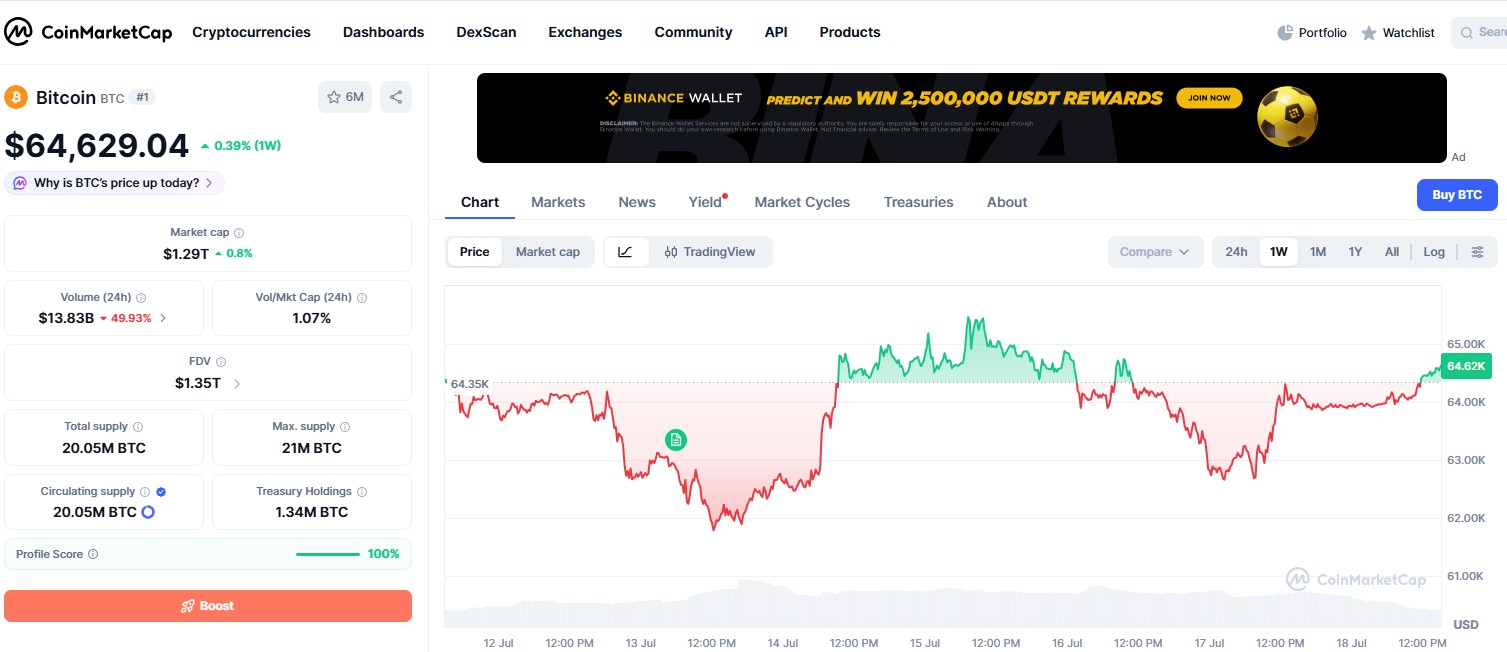
Task: Switch to the About tab
Action: 1007,202
